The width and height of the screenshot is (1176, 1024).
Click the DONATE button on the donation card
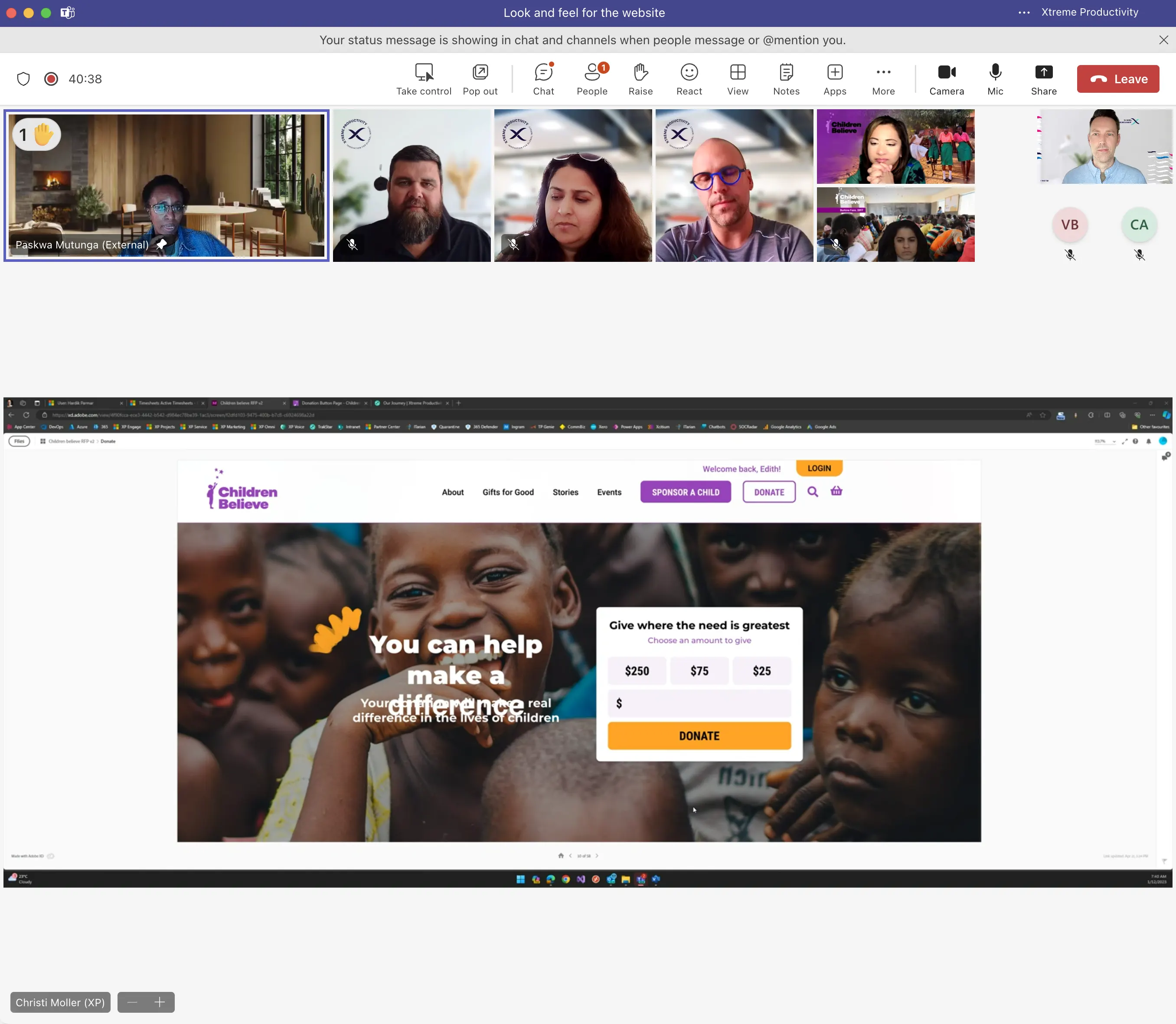699,735
